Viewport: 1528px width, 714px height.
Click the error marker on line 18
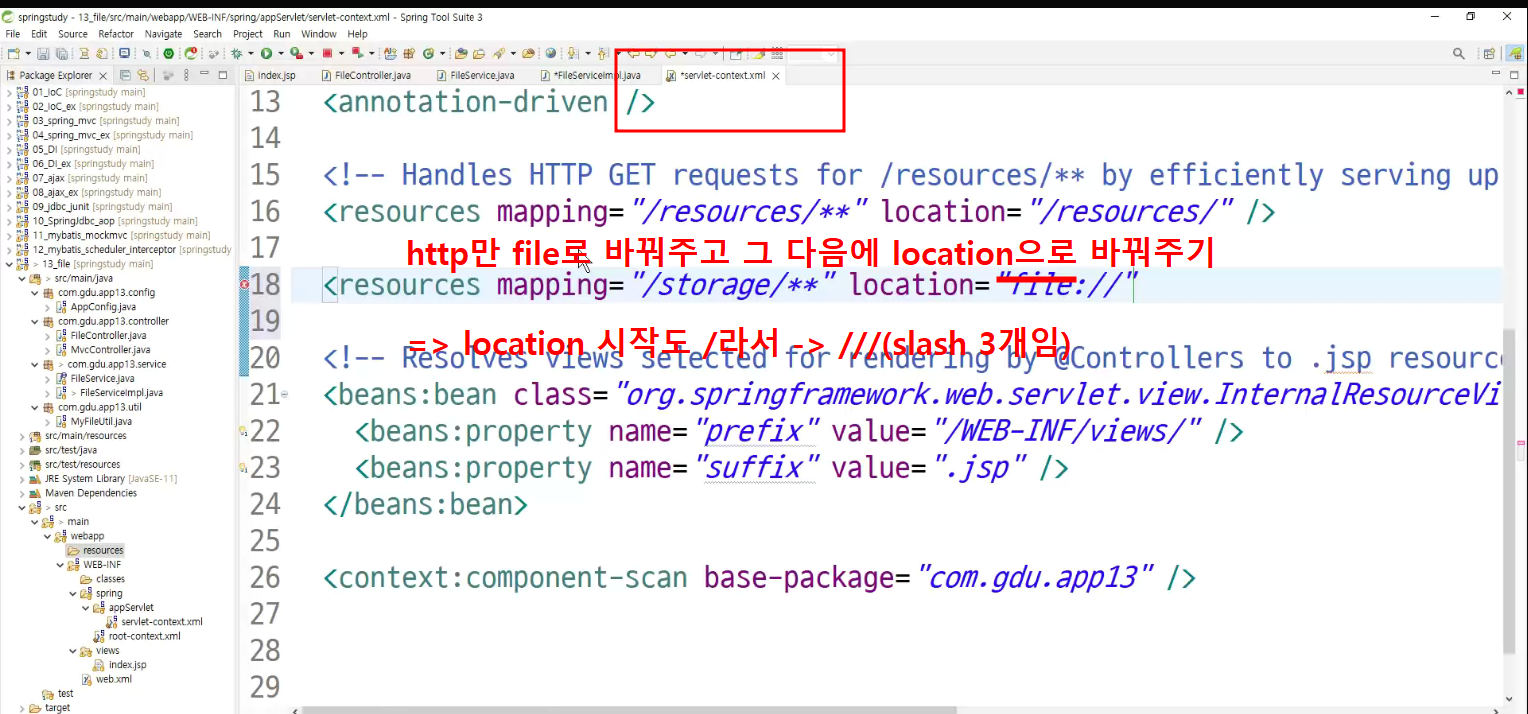(x=245, y=285)
